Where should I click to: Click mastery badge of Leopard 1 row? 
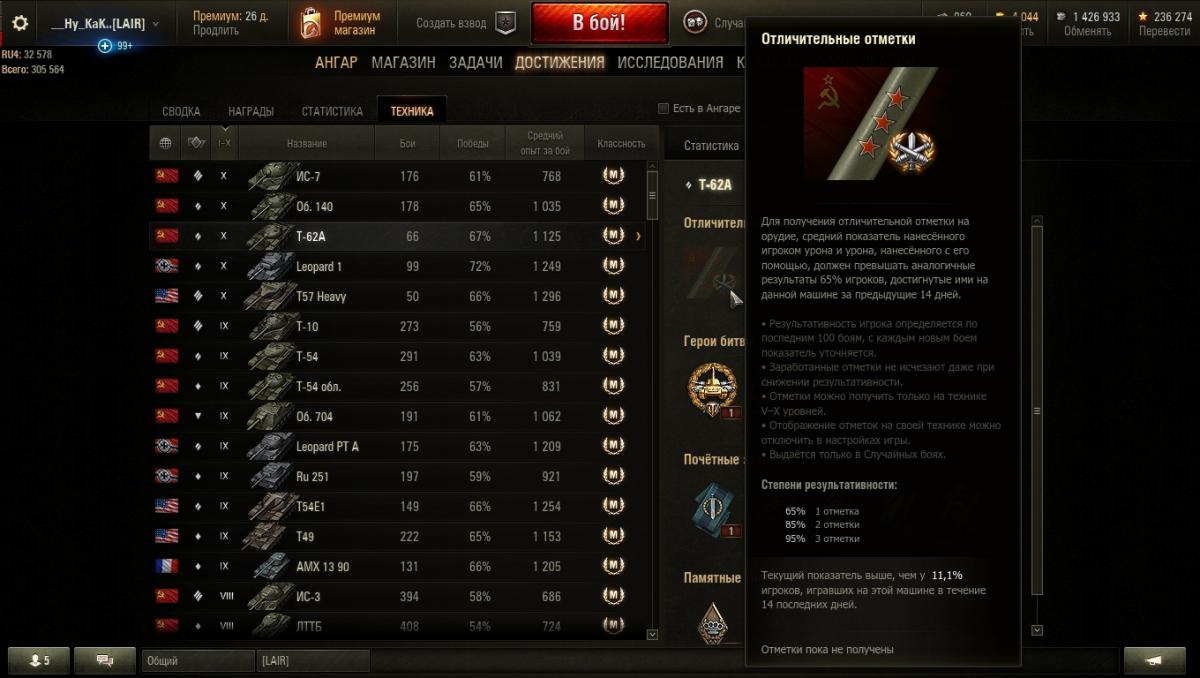tap(613, 266)
